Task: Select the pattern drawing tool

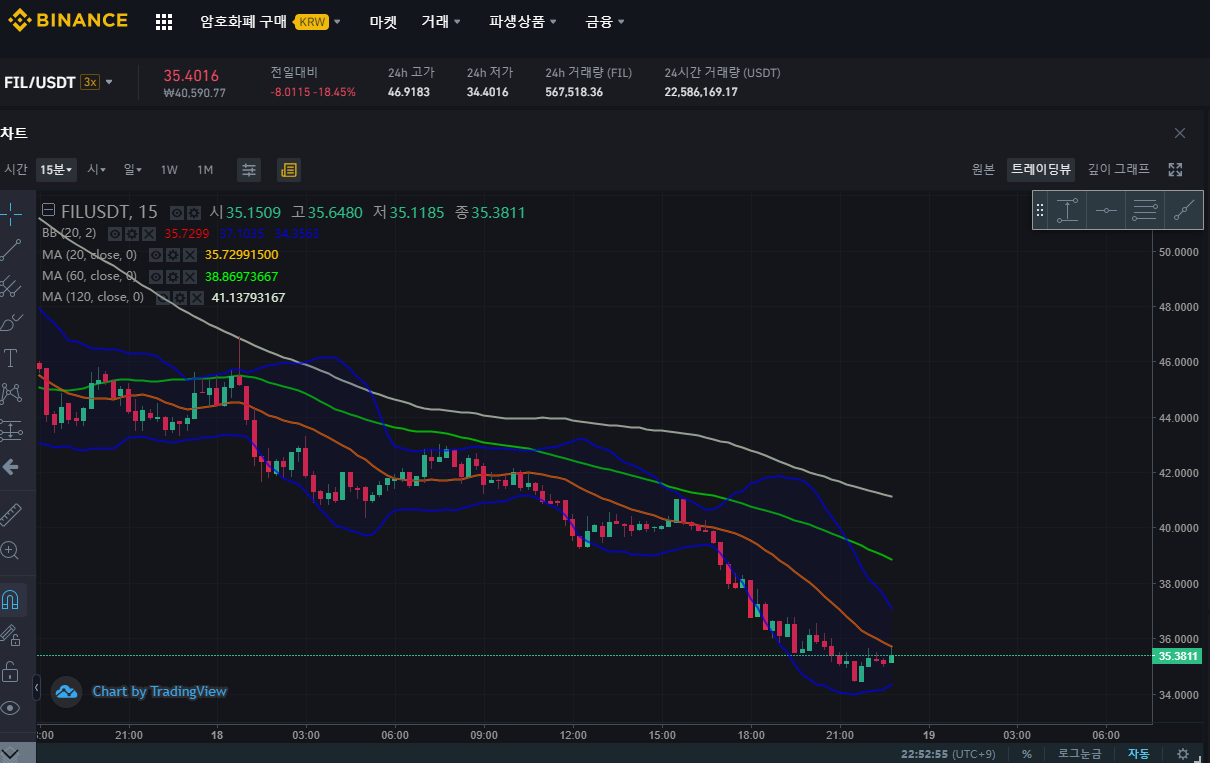Action: click(x=11, y=394)
